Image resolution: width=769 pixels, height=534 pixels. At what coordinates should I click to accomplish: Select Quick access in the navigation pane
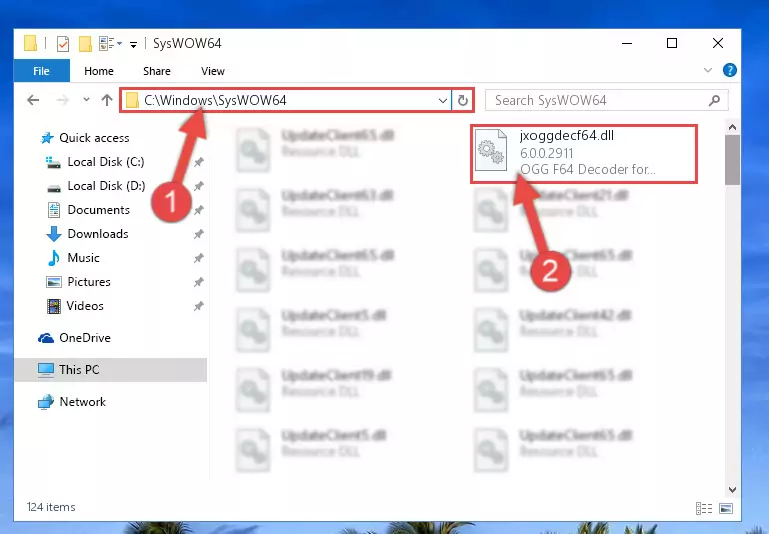pos(94,138)
